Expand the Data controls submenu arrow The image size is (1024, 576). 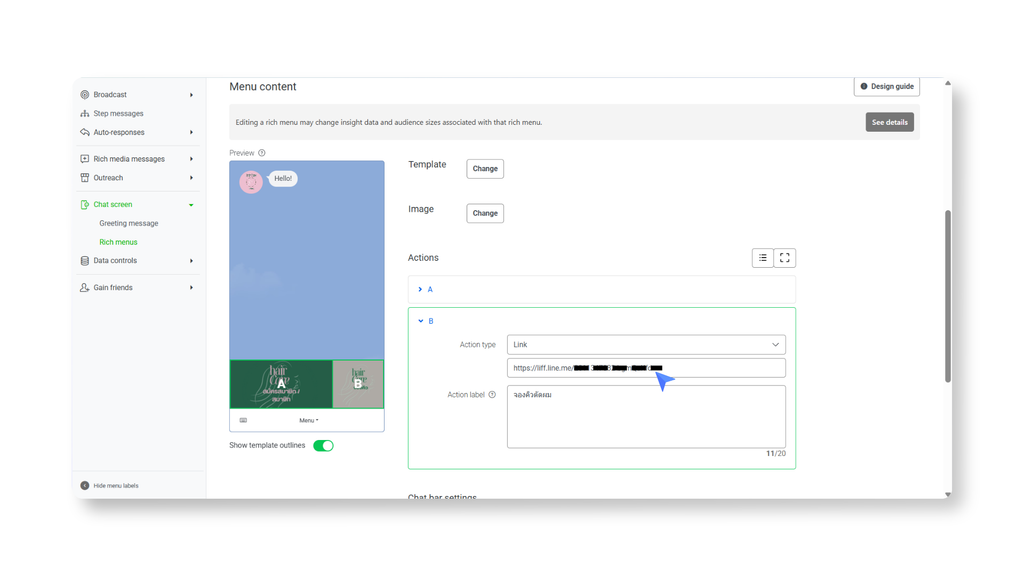[x=191, y=261]
